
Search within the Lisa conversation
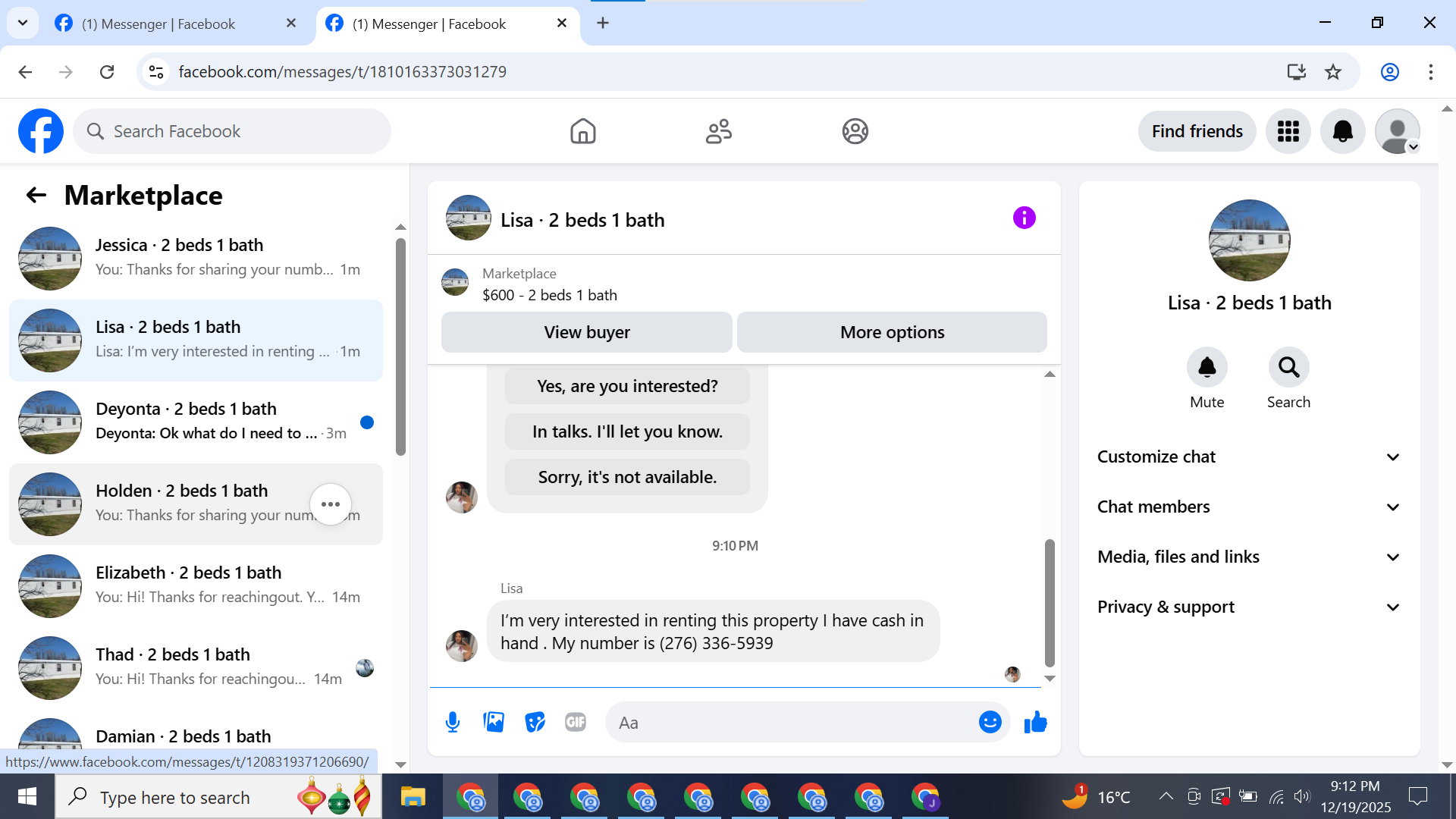[x=1288, y=368]
